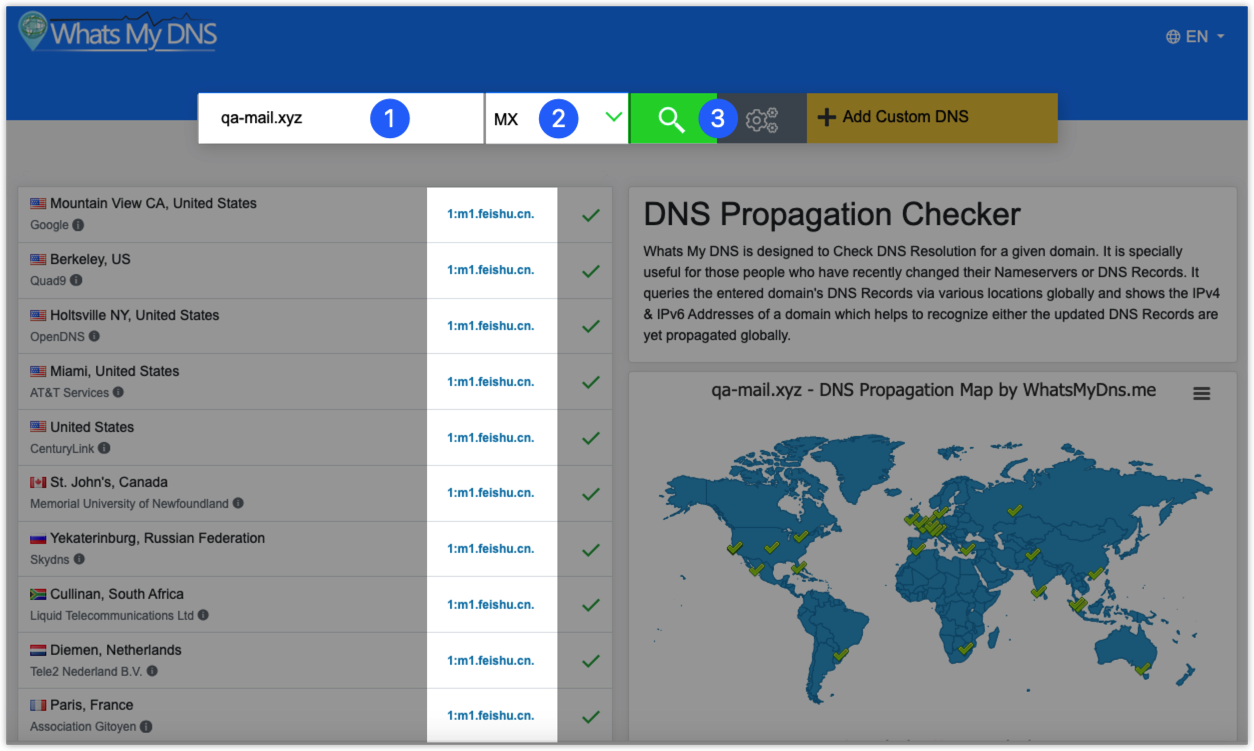Click the "Cullinan, South Africa" location text
1254x751 pixels.
click(x=117, y=594)
